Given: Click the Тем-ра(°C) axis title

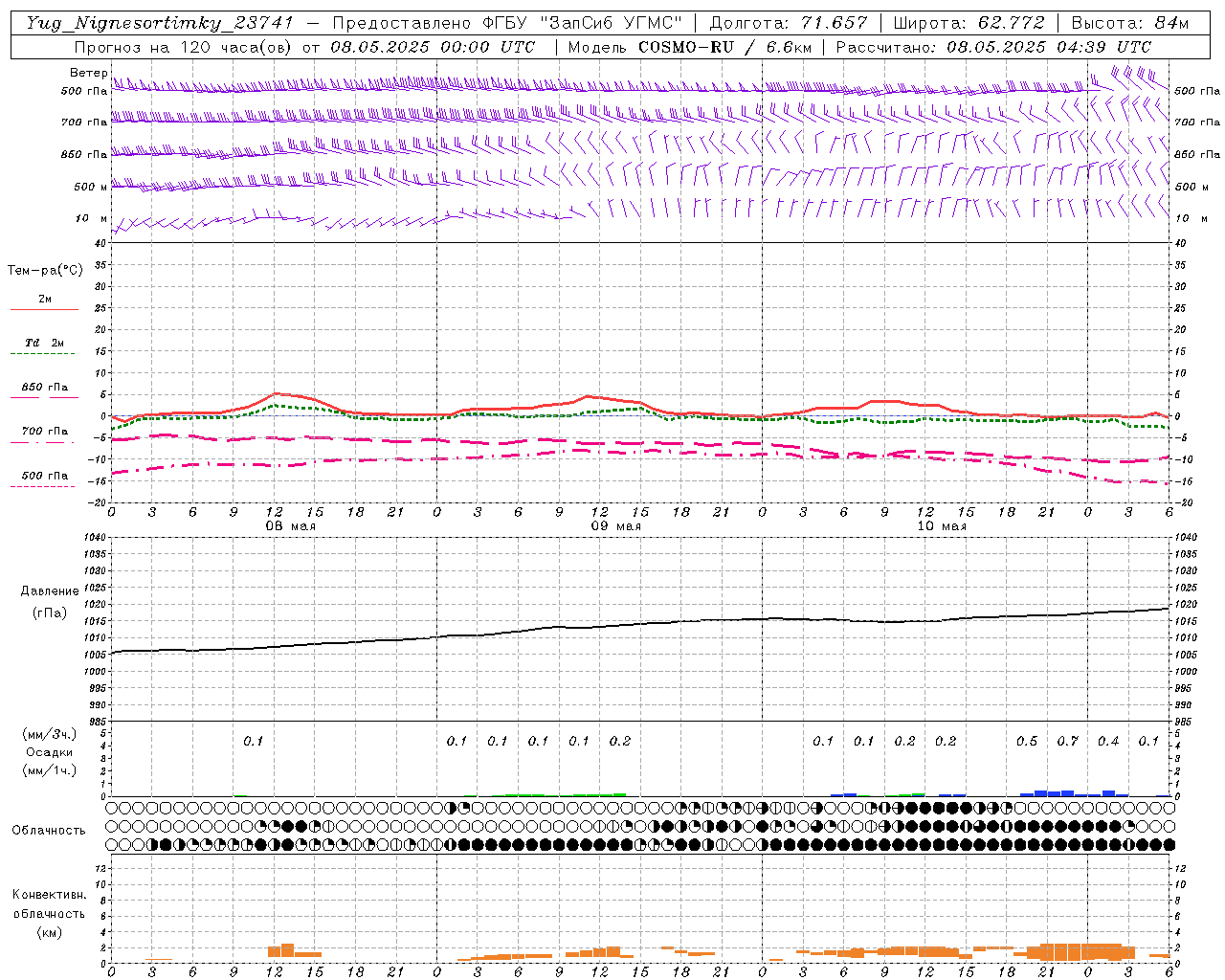Looking at the screenshot, I should (45, 270).
